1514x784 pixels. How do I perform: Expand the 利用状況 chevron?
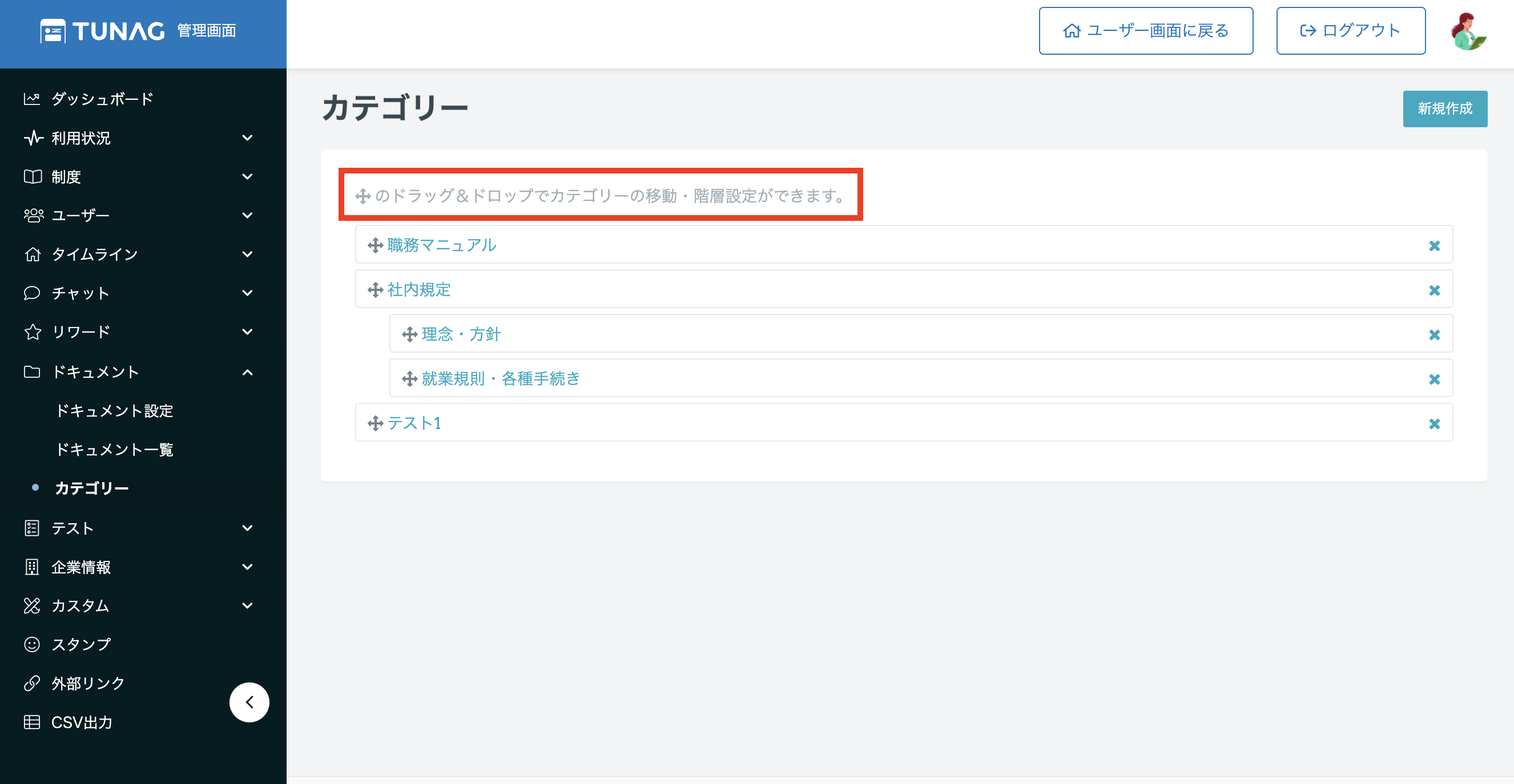coord(247,138)
